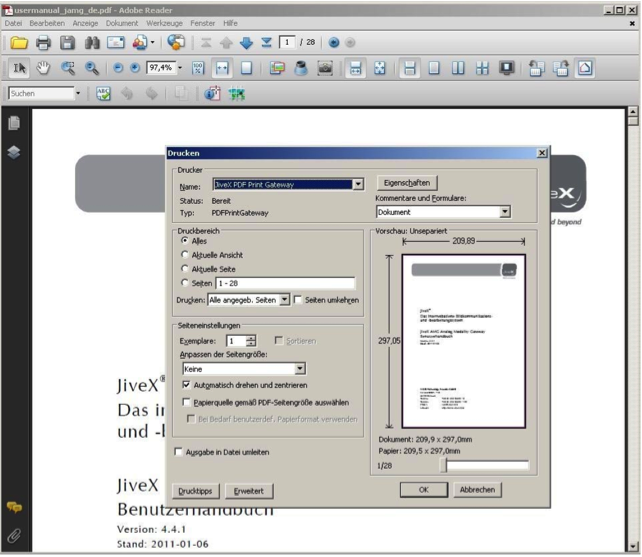Select Aktuelle Ansicht radio option

click(185, 254)
